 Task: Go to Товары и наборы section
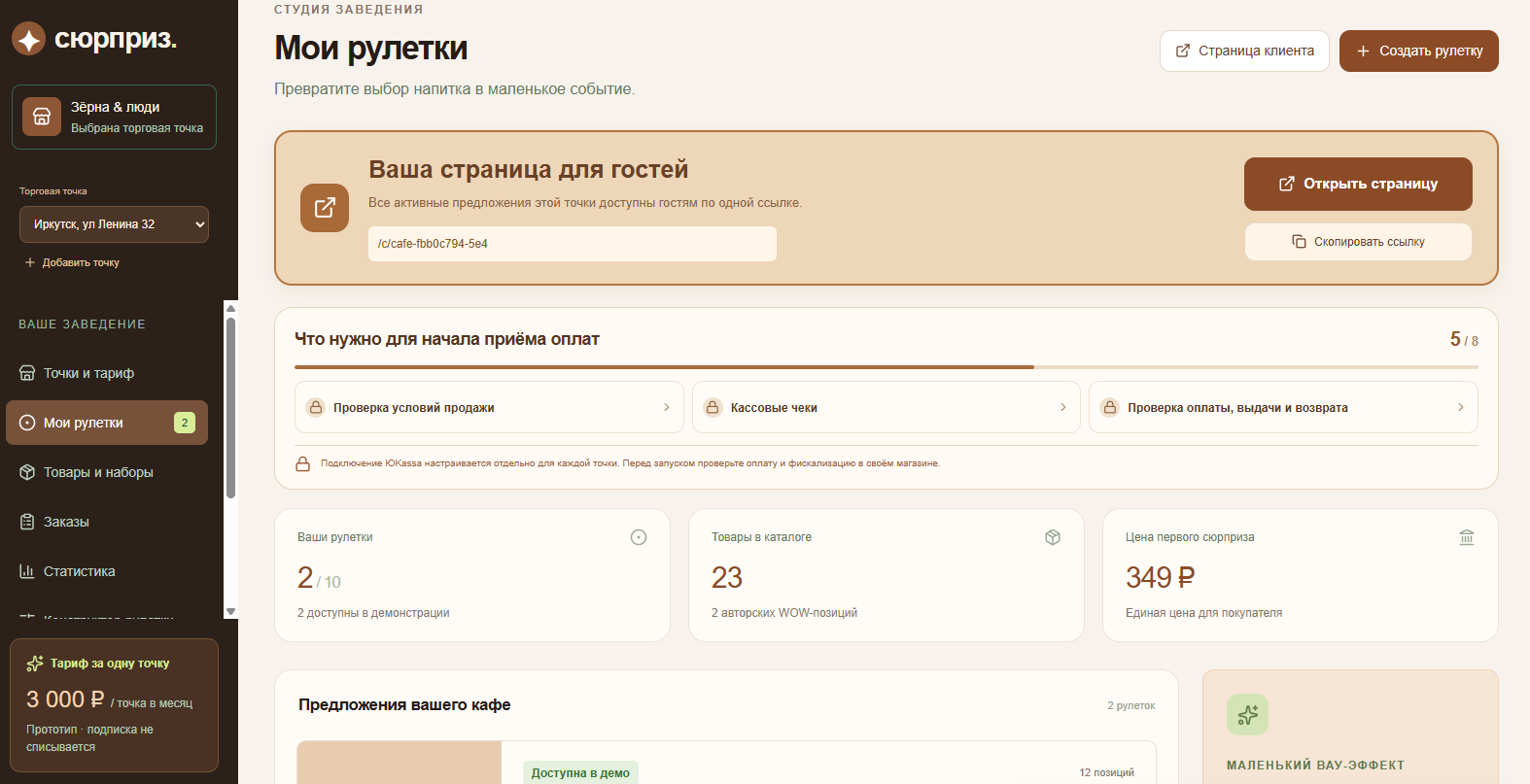click(107, 472)
